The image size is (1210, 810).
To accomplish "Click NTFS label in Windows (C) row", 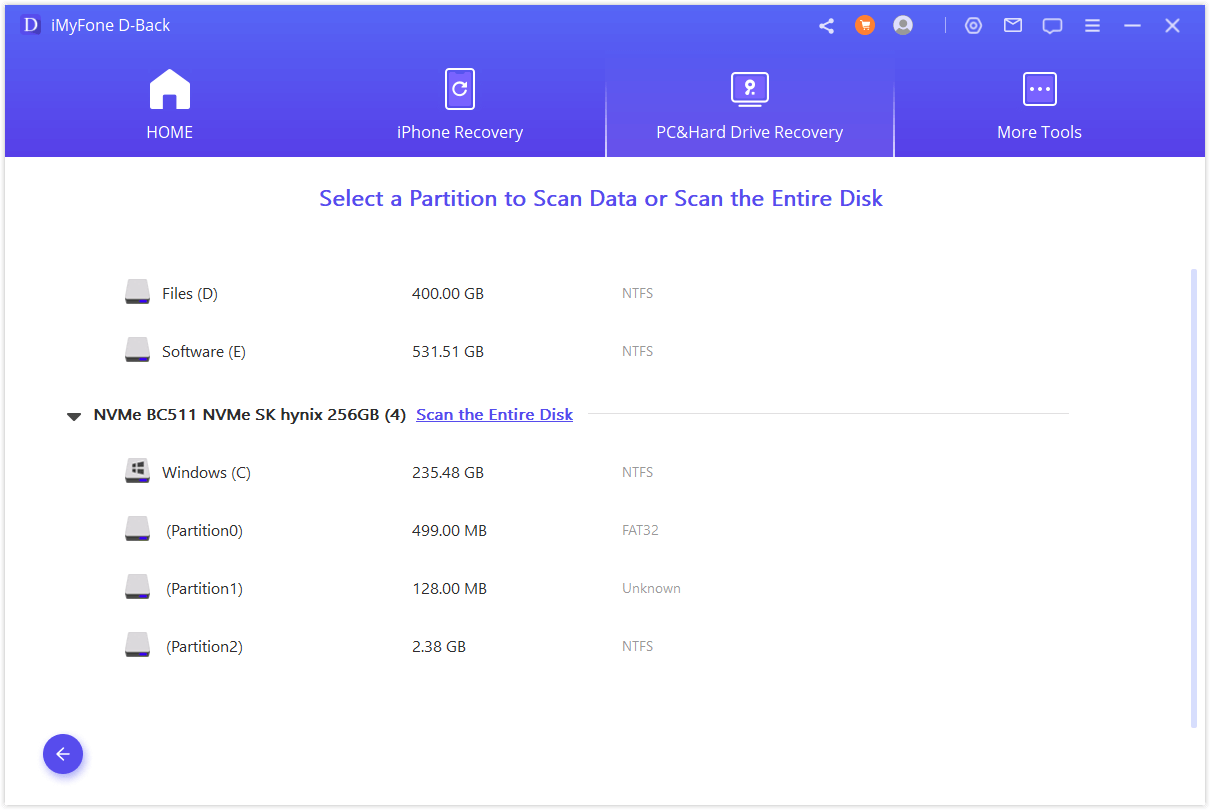I will (x=637, y=472).
